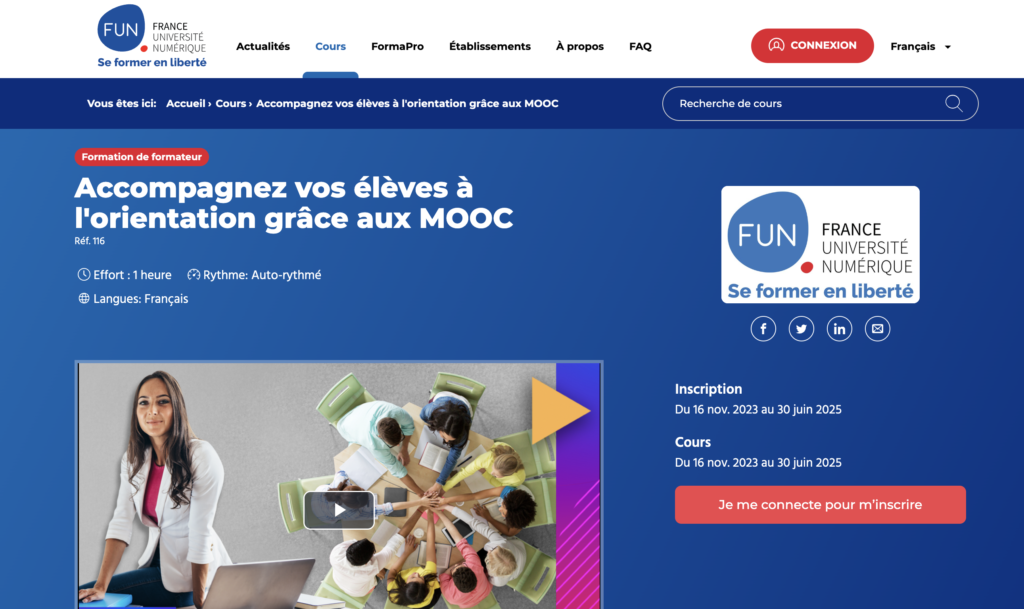Click Je me connecte pour m'inscrire
1024x609 pixels.
click(820, 505)
